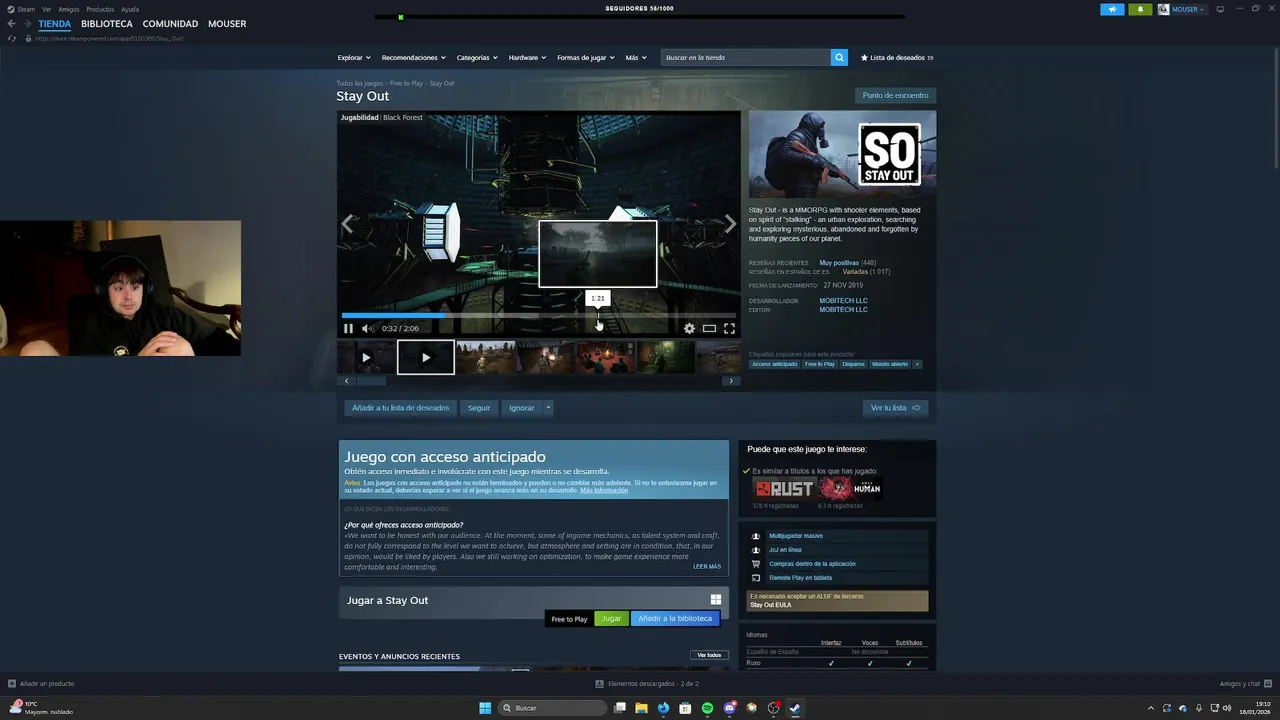Show previous media with left arrow
This screenshot has height=720, width=1280.
coord(347,224)
